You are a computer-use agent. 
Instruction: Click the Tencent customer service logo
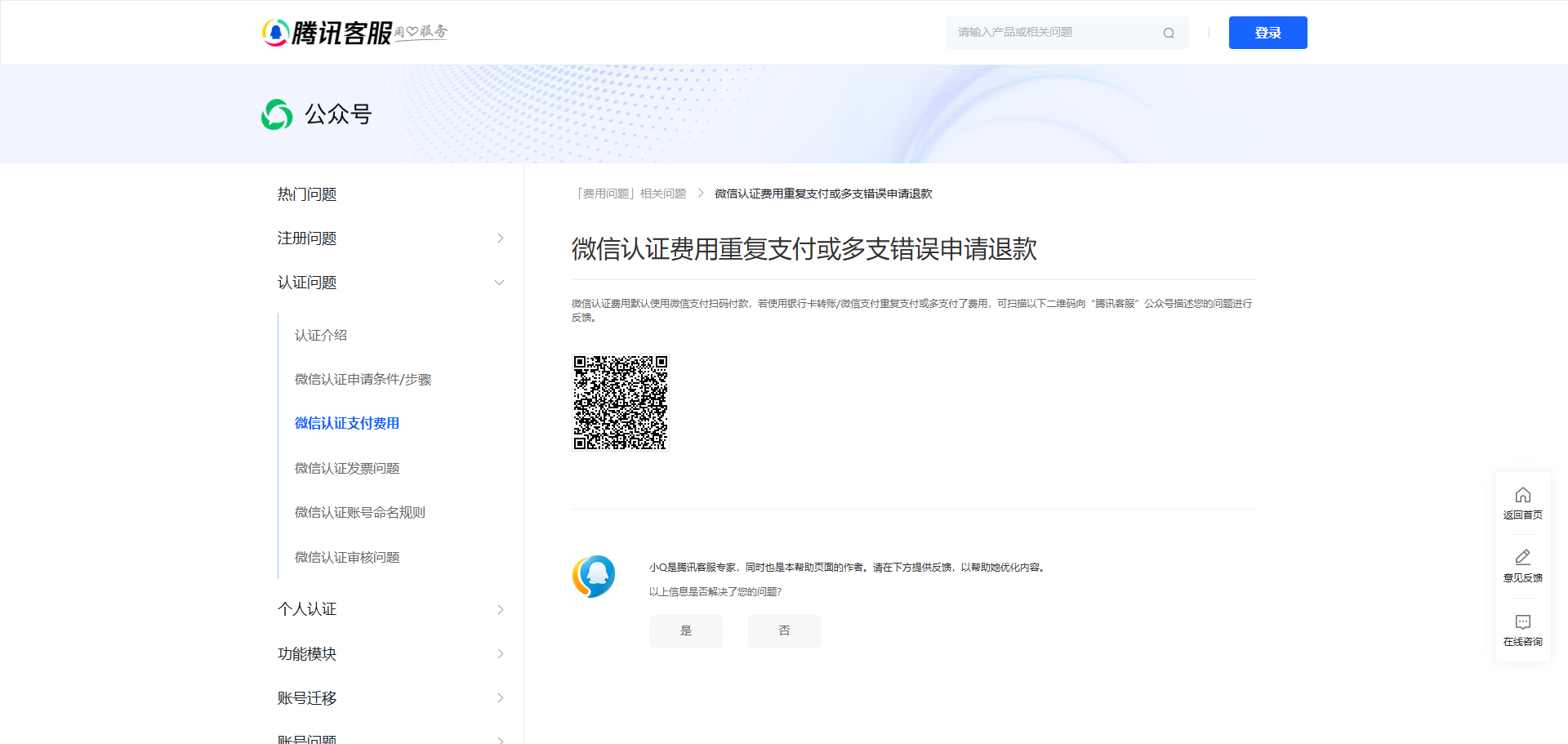point(354,33)
